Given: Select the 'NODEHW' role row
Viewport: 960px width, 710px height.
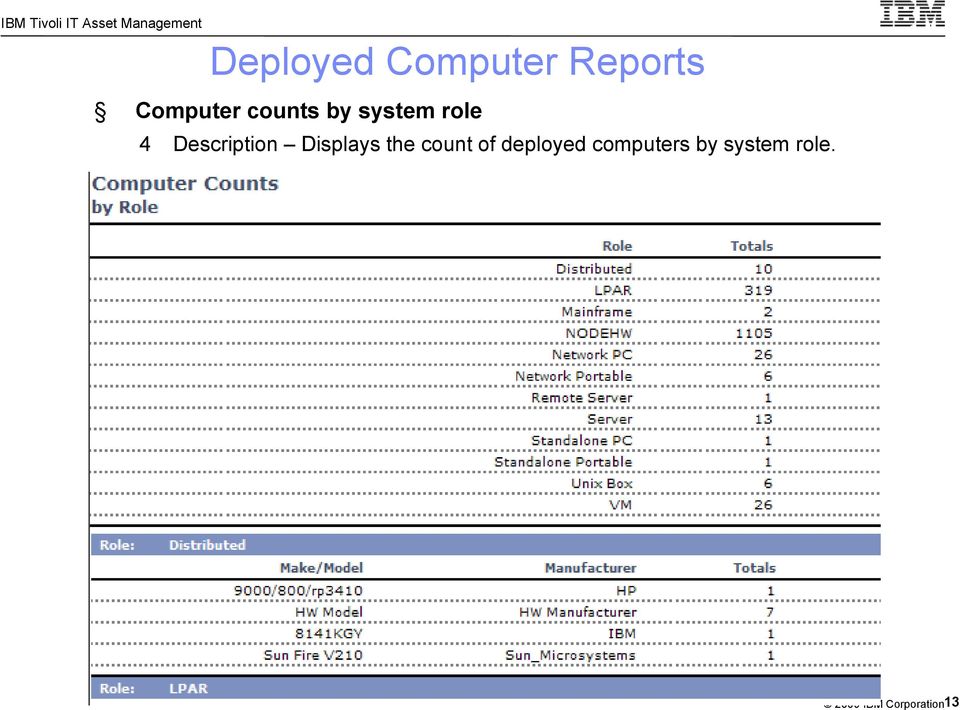Looking at the screenshot, I should tap(485, 334).
